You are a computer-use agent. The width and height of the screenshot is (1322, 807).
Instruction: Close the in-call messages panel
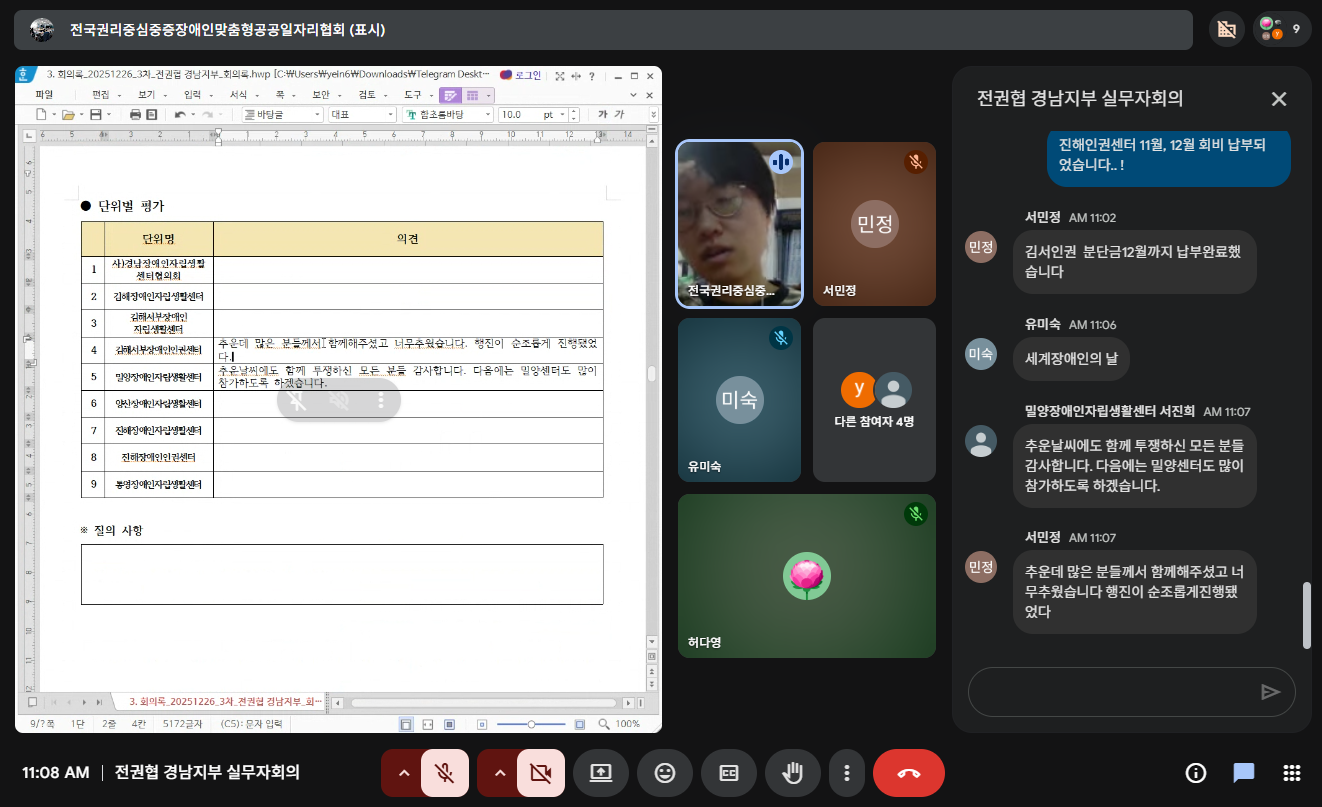tap(1278, 98)
